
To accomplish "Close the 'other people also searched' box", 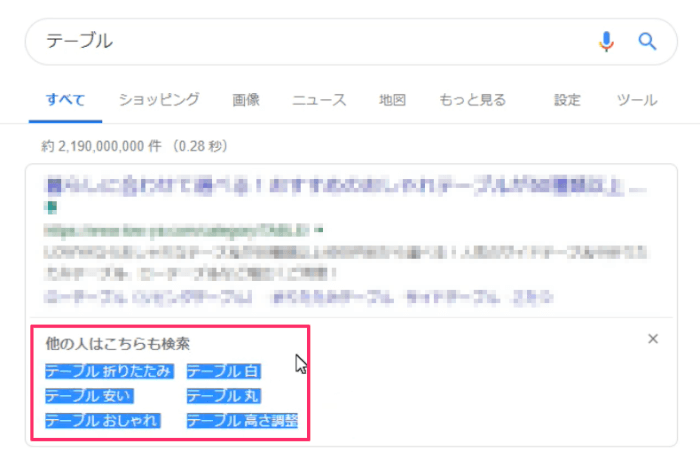I will pos(653,339).
